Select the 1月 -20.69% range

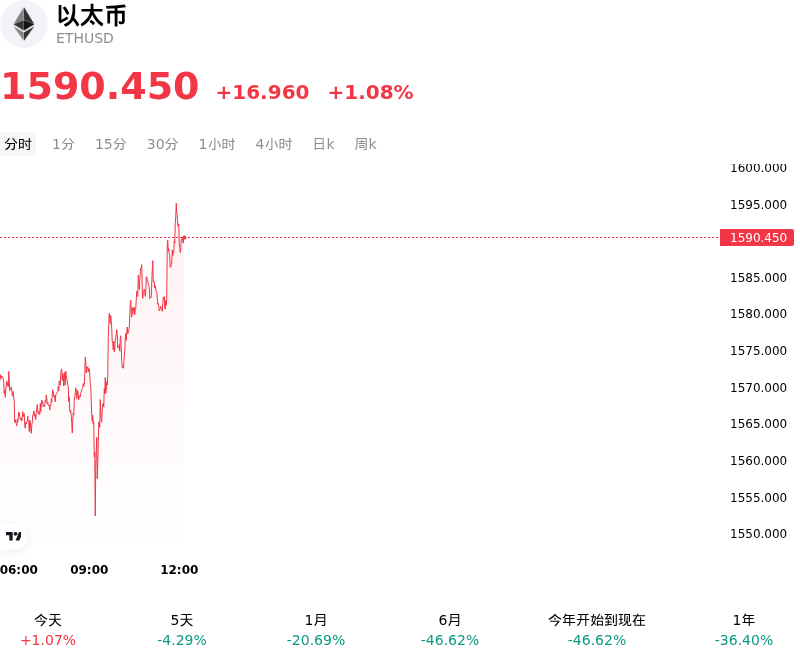(x=316, y=630)
